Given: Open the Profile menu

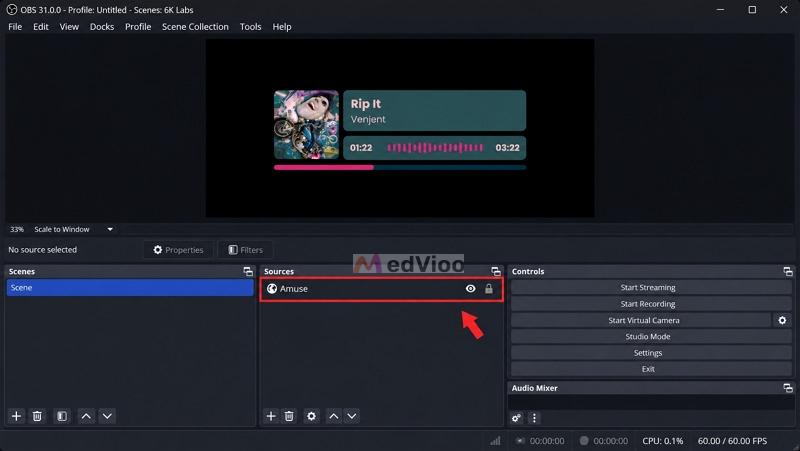Looking at the screenshot, I should [x=138, y=27].
